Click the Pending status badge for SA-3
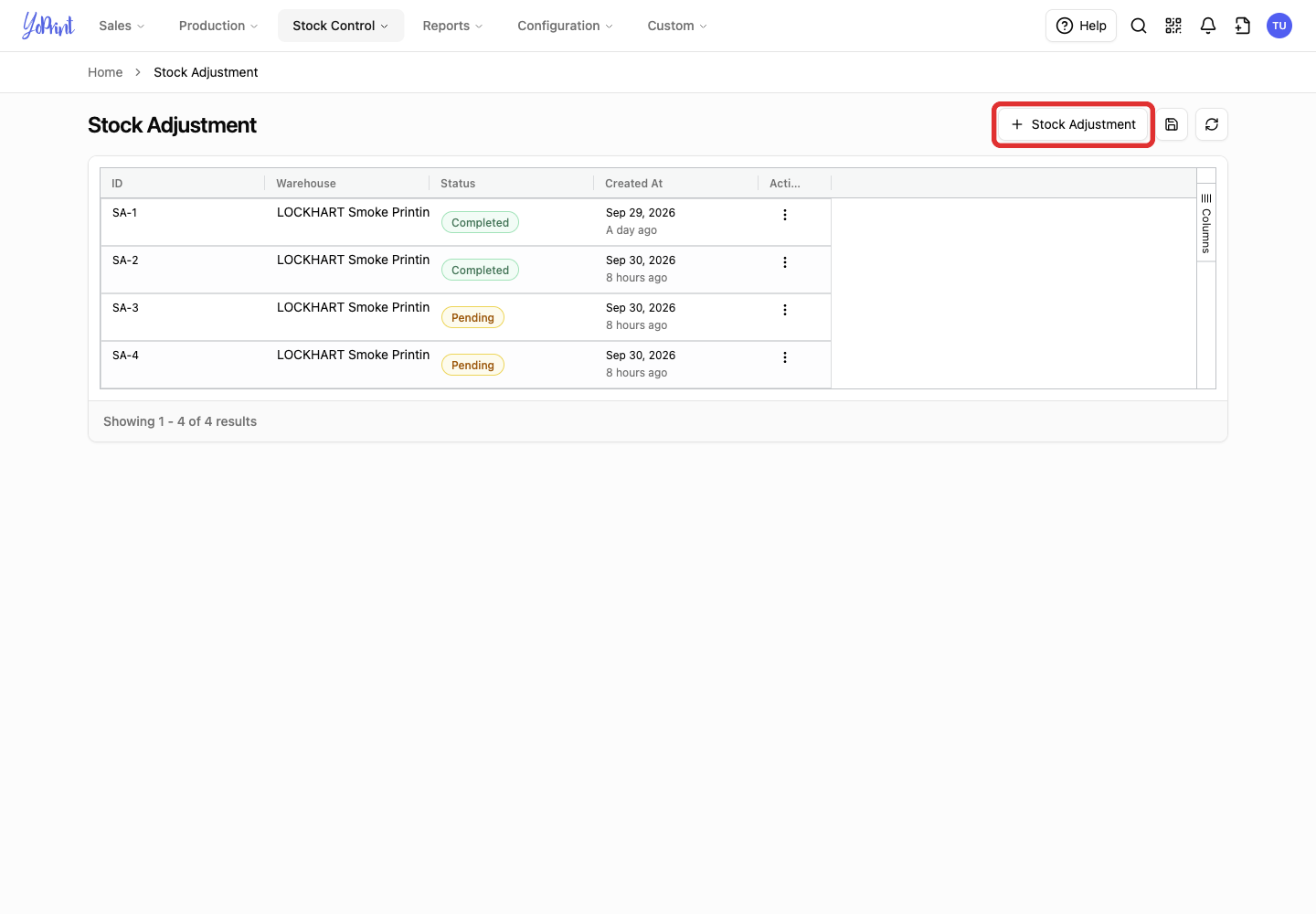This screenshot has width=1316, height=914. point(472,317)
